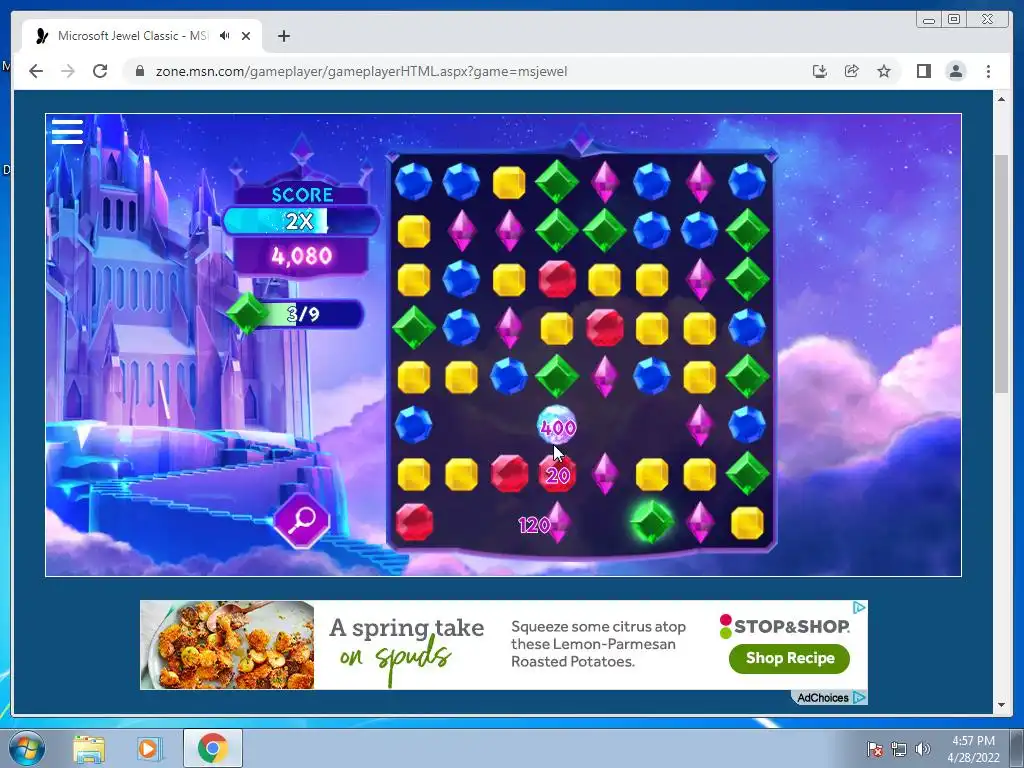Select the lone yellow gem in top row
Image resolution: width=1024 pixels, height=768 pixels.
click(509, 182)
